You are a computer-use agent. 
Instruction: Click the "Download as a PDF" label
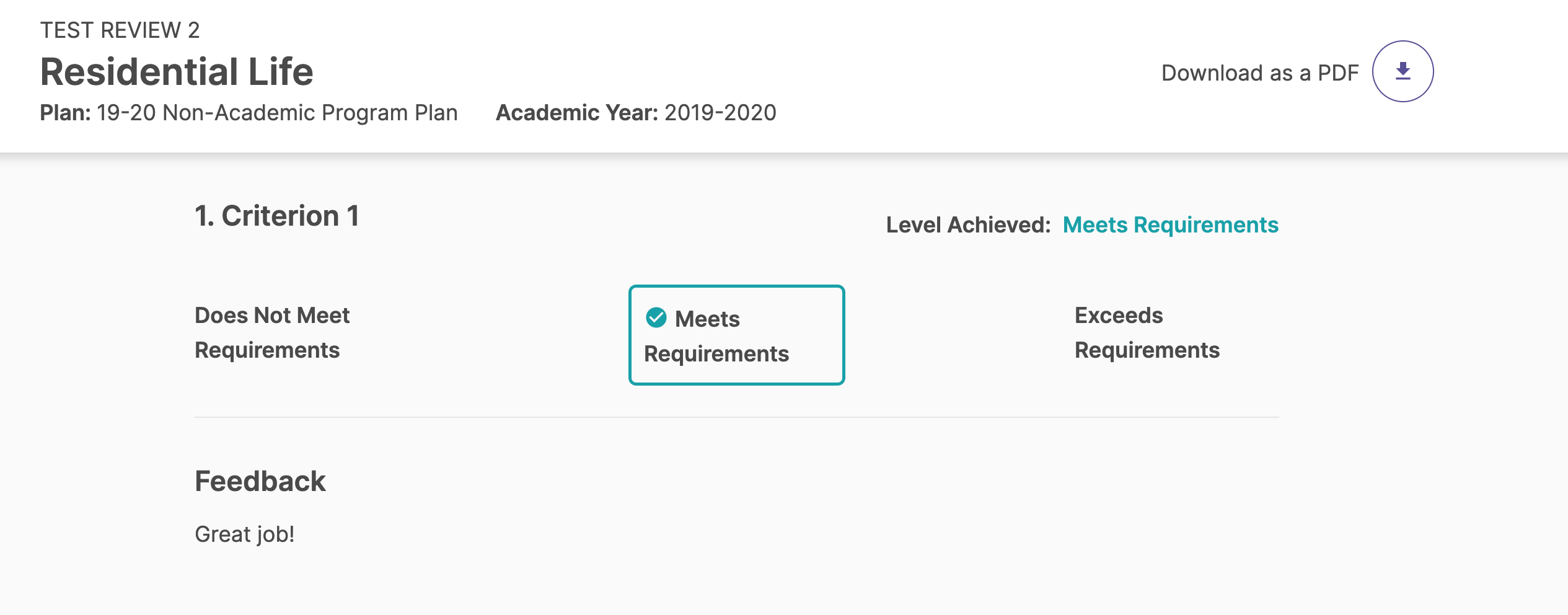tap(1259, 73)
